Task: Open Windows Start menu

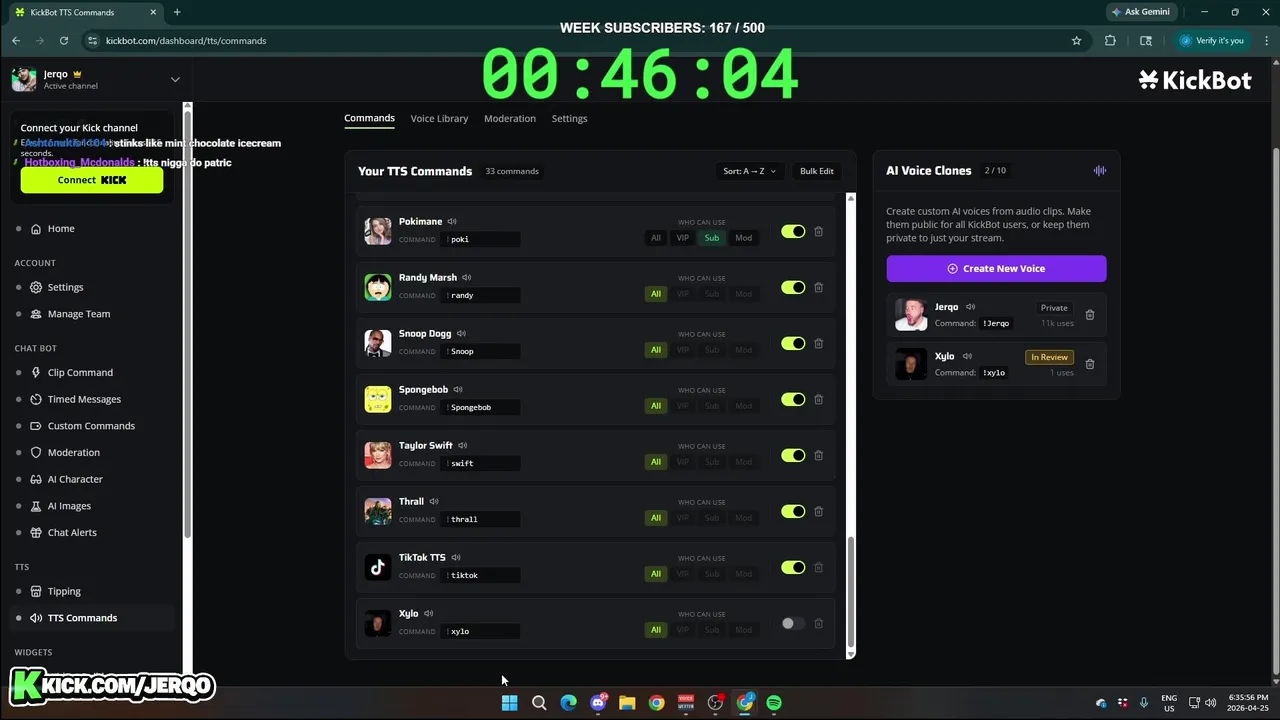Action: (509, 703)
